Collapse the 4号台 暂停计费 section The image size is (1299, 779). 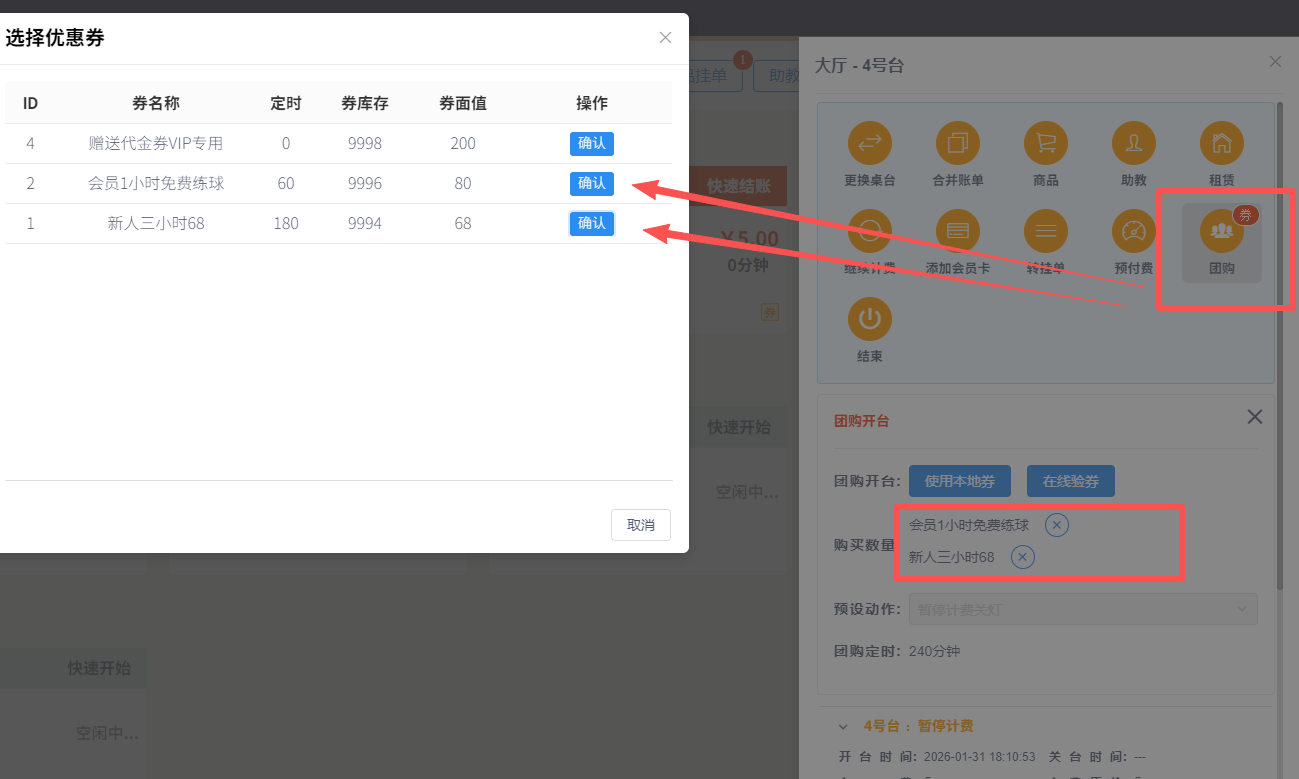(843, 726)
